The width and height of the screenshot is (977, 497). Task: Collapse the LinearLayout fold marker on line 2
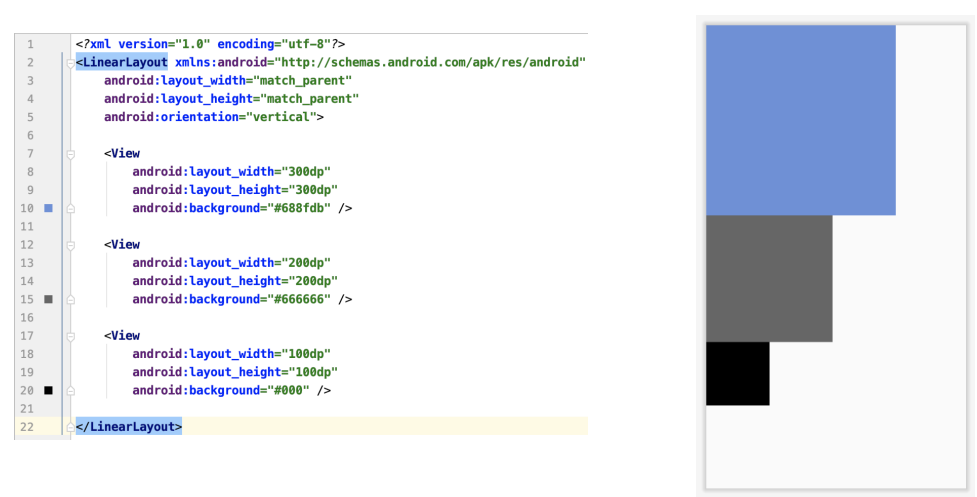[70, 62]
